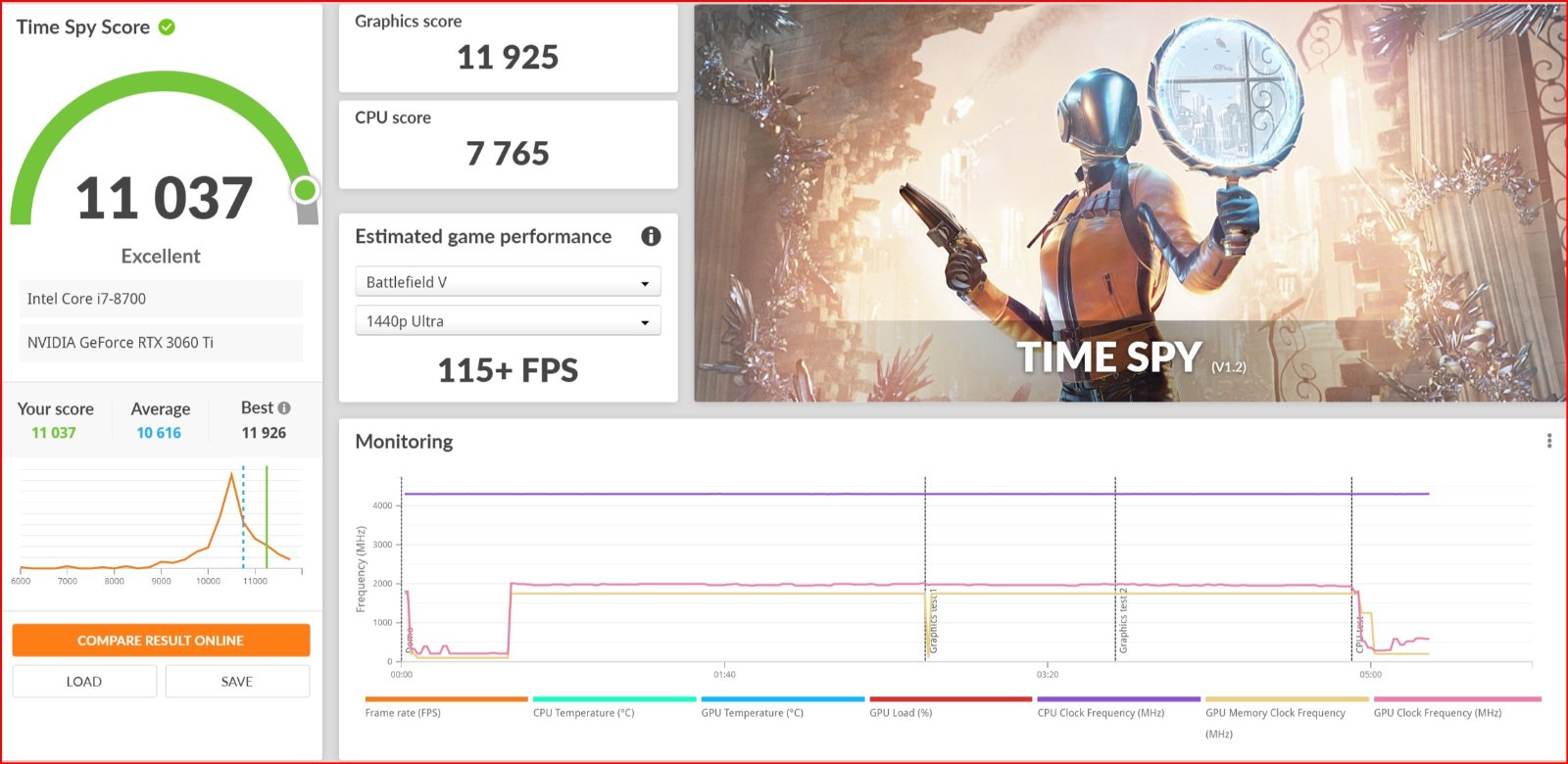Open the Monitoring three-dot options menu
This screenshot has height=764, width=1568.
(x=1549, y=441)
